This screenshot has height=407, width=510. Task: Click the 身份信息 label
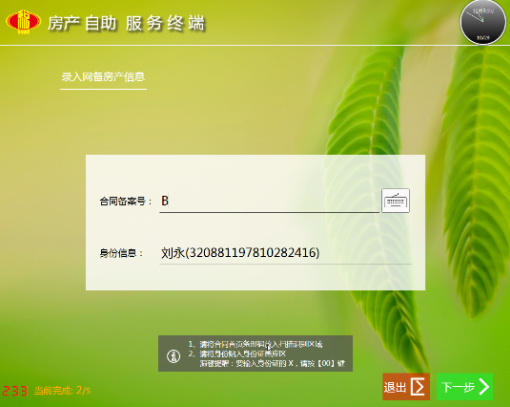click(x=121, y=253)
